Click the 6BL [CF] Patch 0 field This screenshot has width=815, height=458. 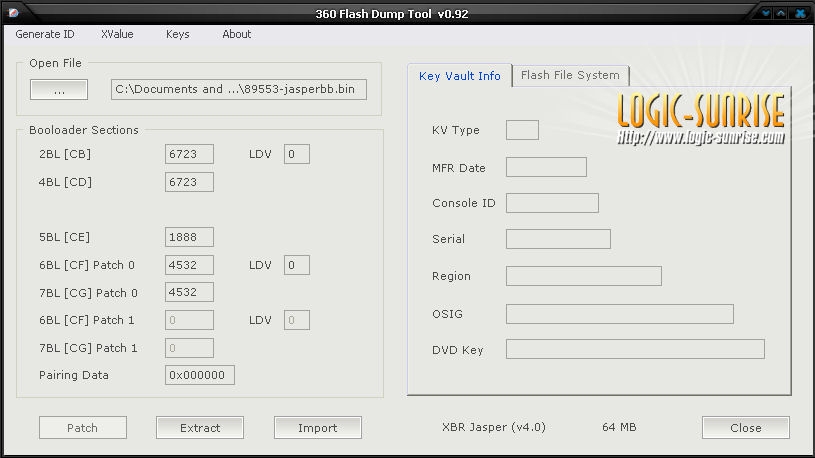pos(189,265)
